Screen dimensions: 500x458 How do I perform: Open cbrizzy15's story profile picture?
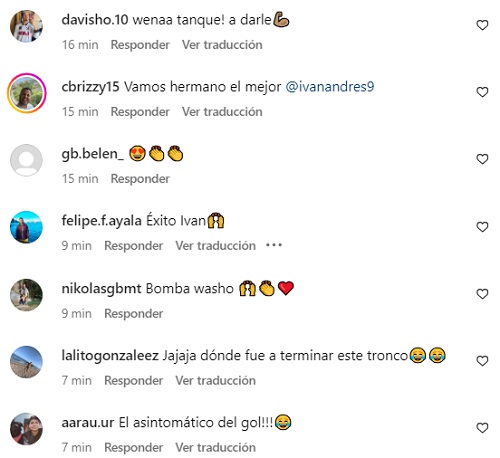[27, 93]
